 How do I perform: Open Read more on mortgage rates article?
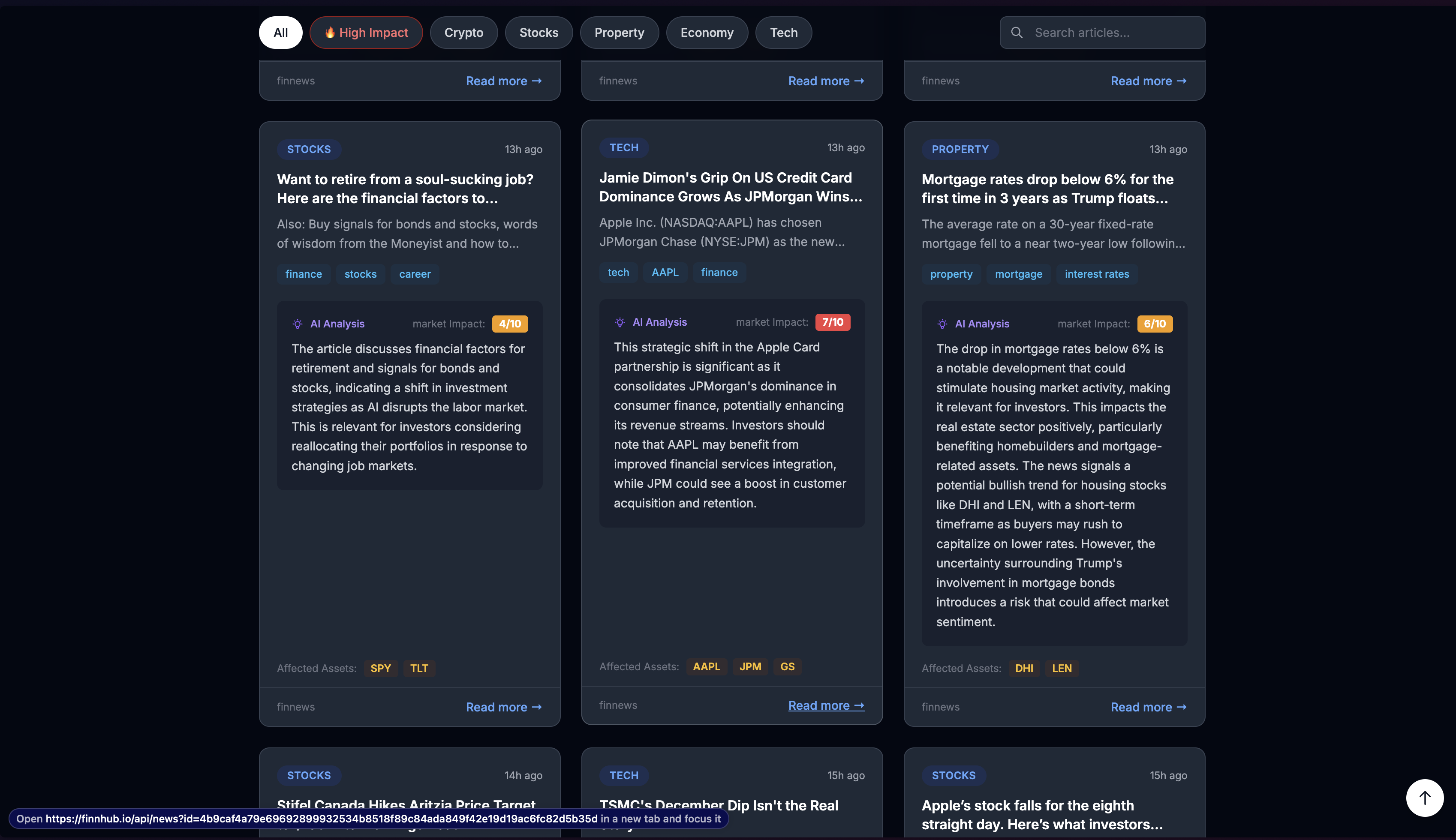point(1149,707)
